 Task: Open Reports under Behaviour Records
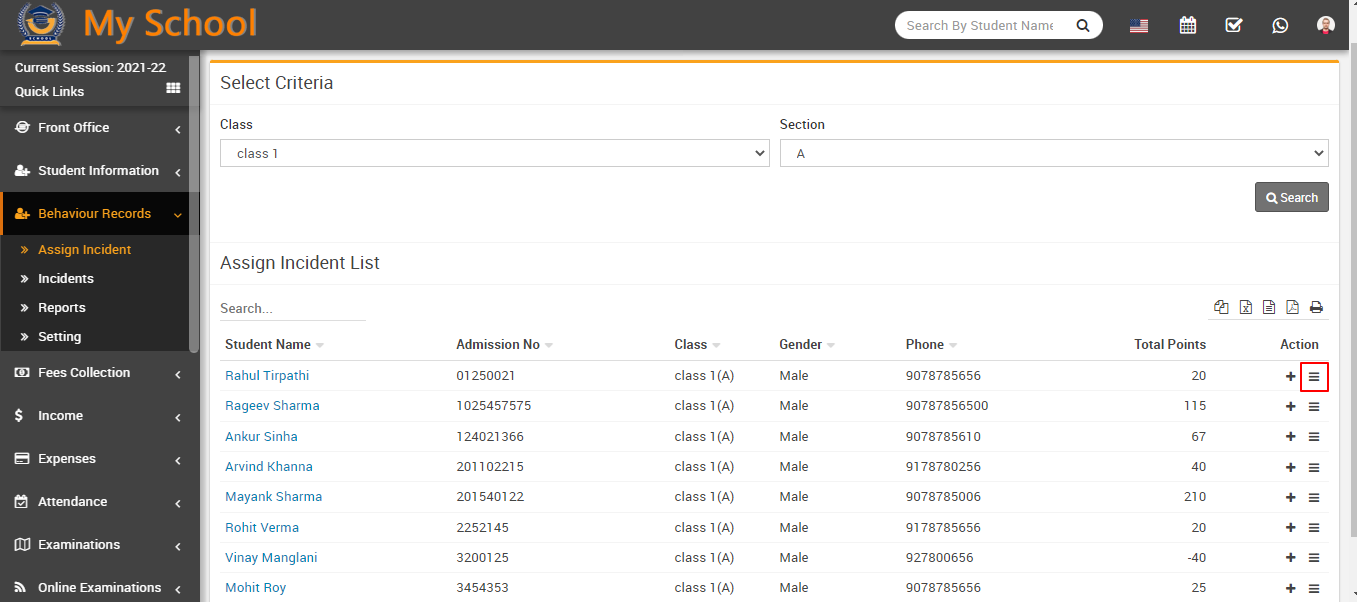(62, 308)
